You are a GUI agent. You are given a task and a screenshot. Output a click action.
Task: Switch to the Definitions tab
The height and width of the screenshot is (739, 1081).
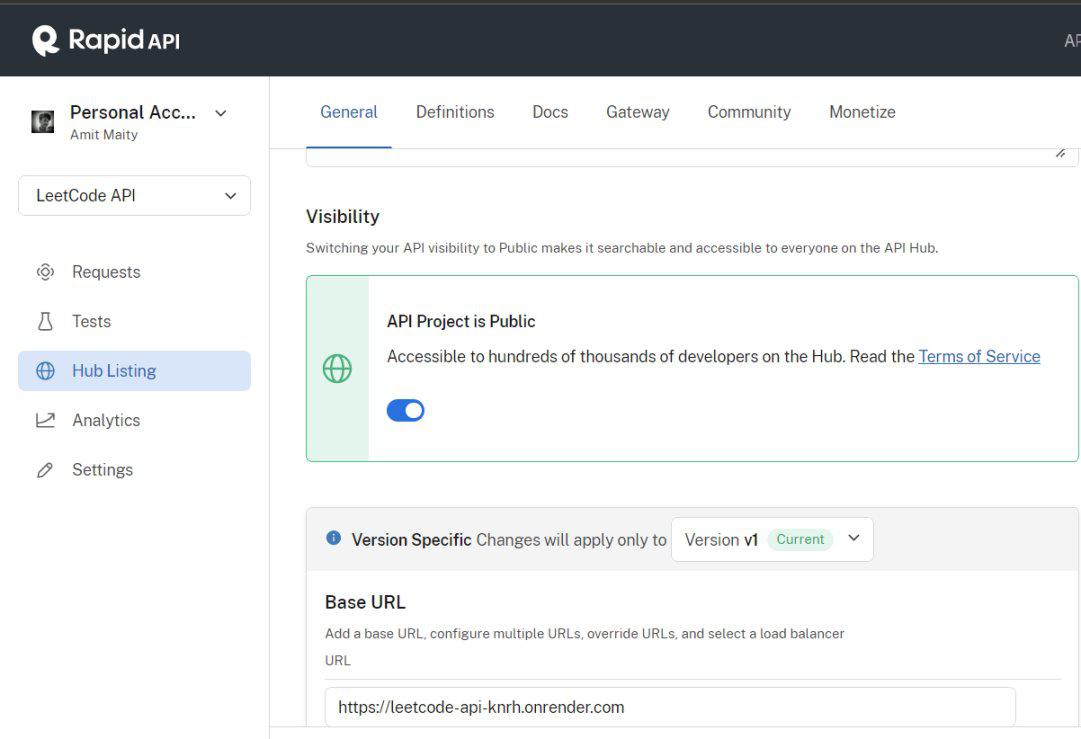455,112
